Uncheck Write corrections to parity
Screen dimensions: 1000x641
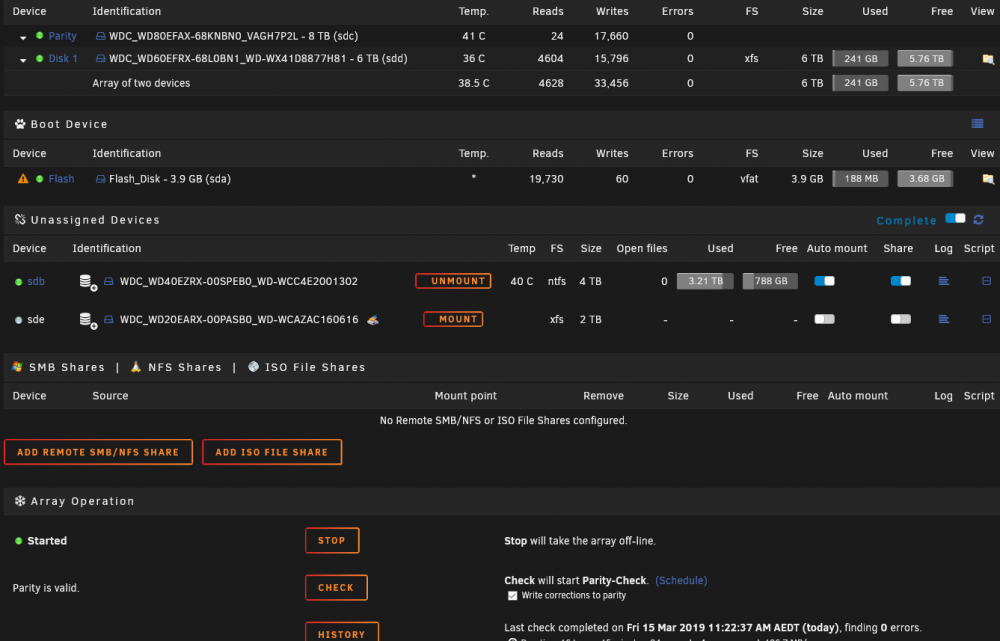tap(512, 596)
